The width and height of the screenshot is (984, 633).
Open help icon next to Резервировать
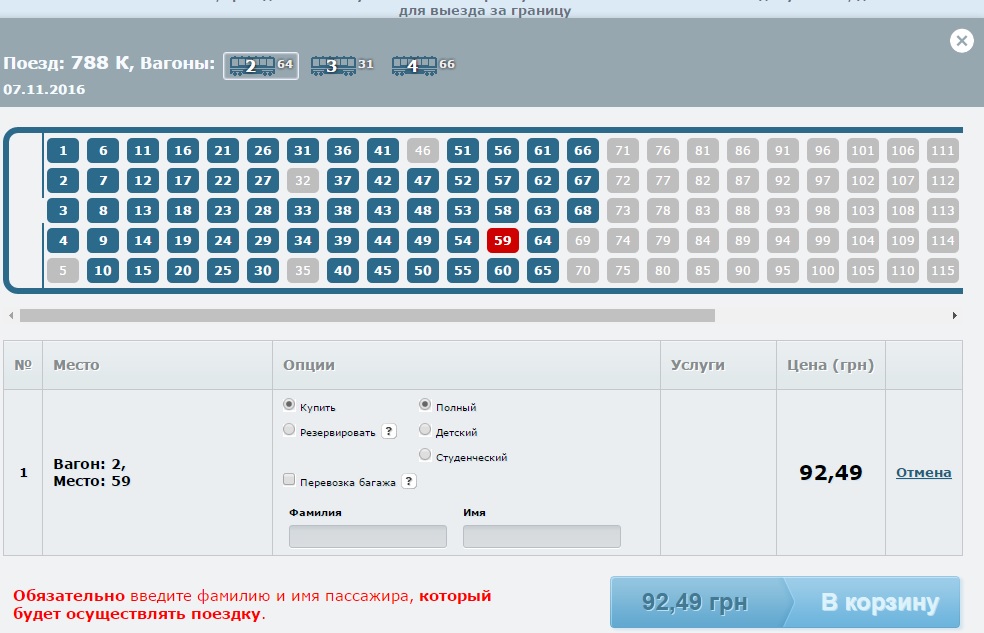pyautogui.click(x=389, y=431)
